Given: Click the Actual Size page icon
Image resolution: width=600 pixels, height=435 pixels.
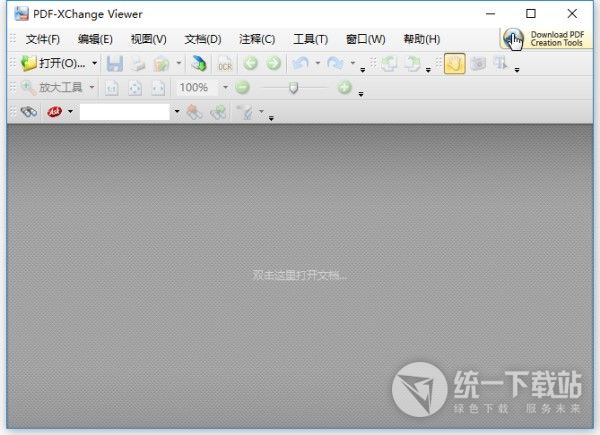Looking at the screenshot, I should click(111, 88).
